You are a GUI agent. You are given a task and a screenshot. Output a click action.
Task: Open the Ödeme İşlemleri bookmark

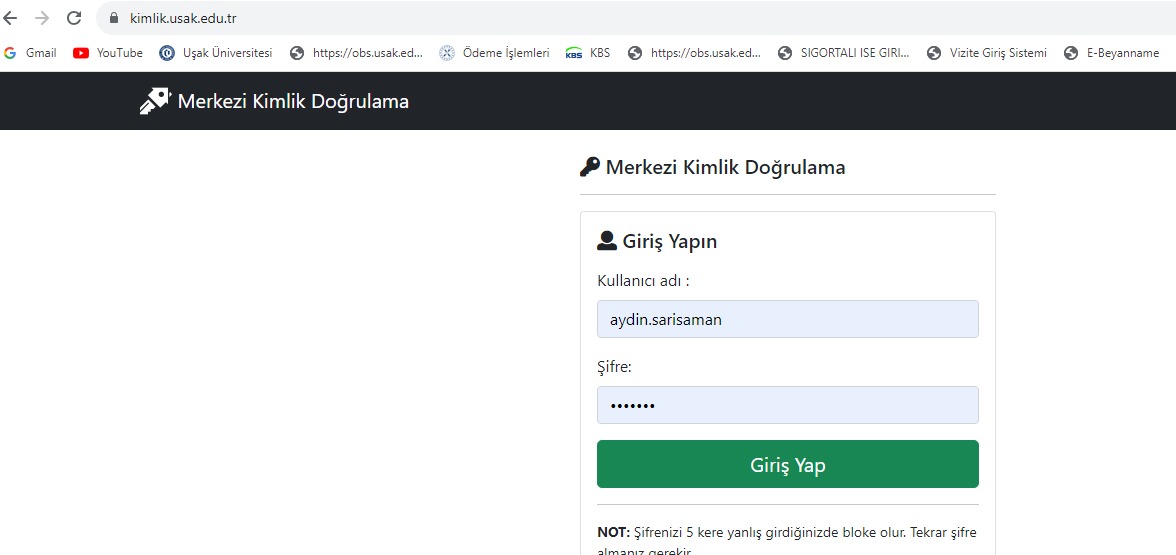click(x=494, y=53)
